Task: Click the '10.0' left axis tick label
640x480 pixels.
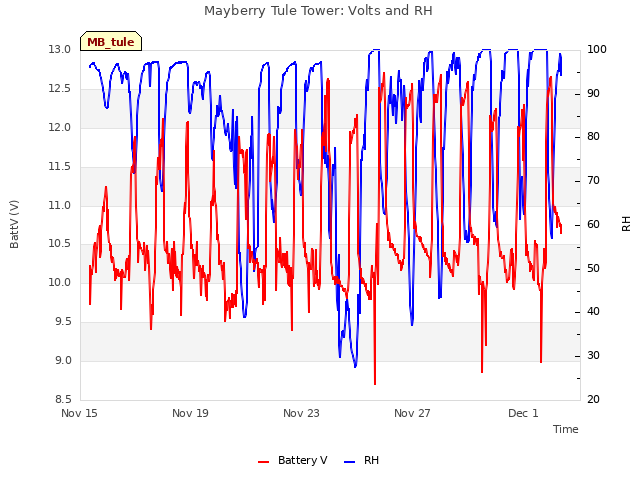Action: click(60, 282)
